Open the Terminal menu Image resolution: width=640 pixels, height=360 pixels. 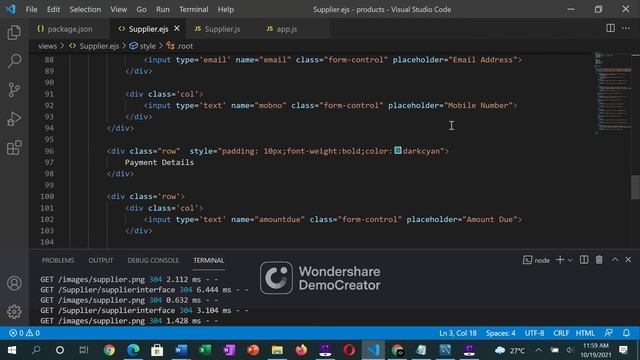(x=193, y=9)
